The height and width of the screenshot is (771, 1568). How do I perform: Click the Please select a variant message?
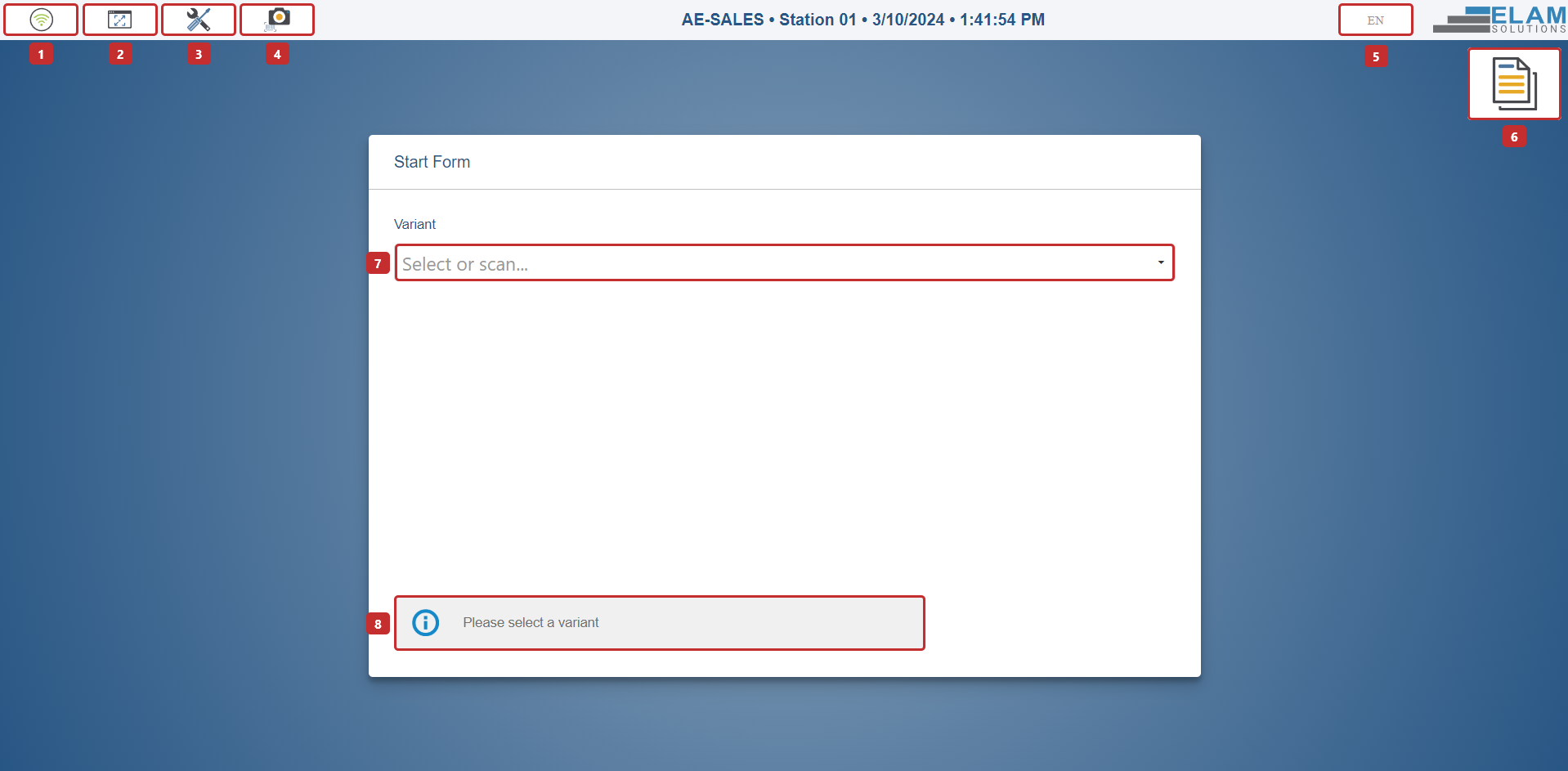coord(531,622)
